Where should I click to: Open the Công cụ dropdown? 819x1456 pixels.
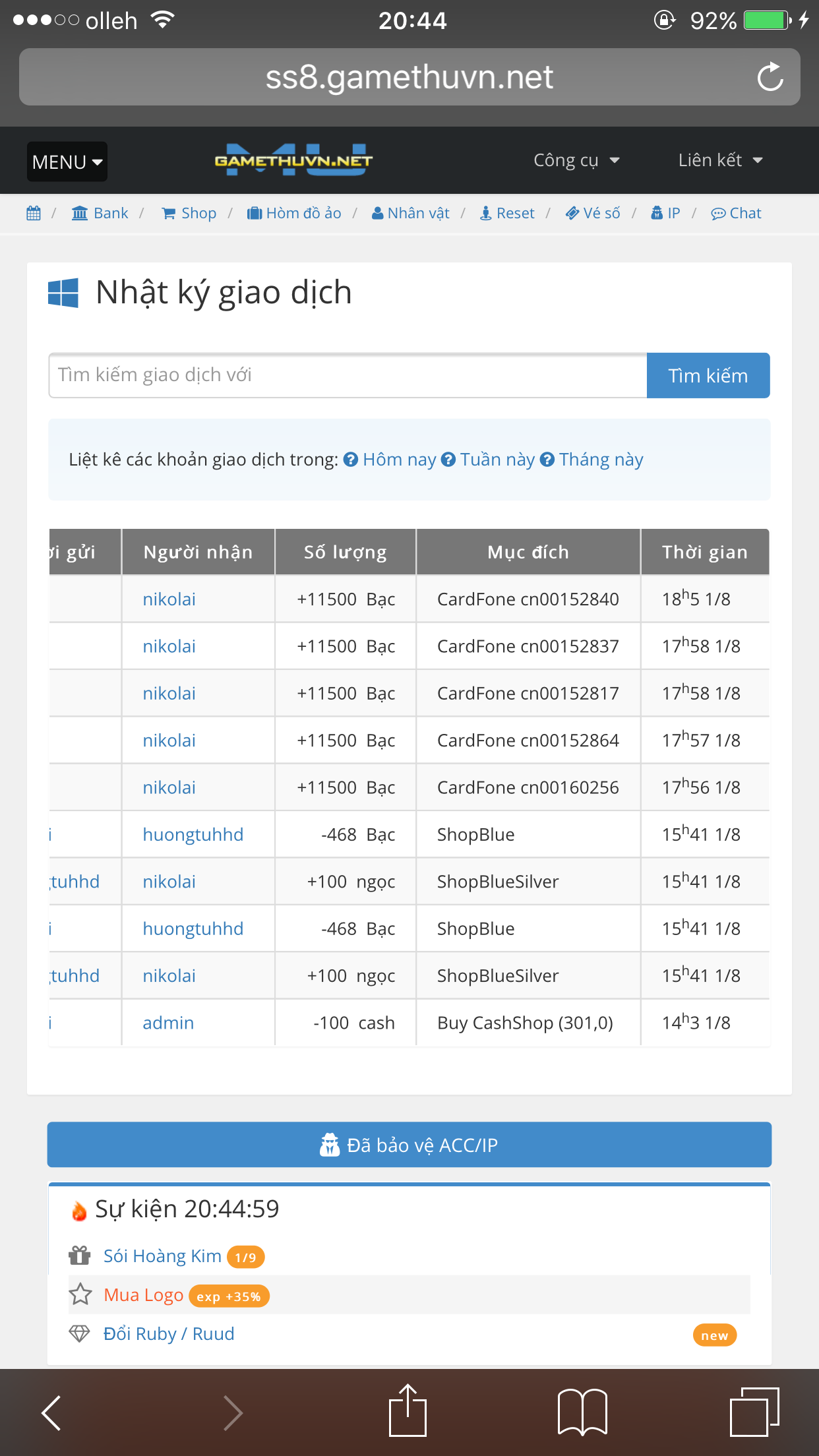coord(576,160)
